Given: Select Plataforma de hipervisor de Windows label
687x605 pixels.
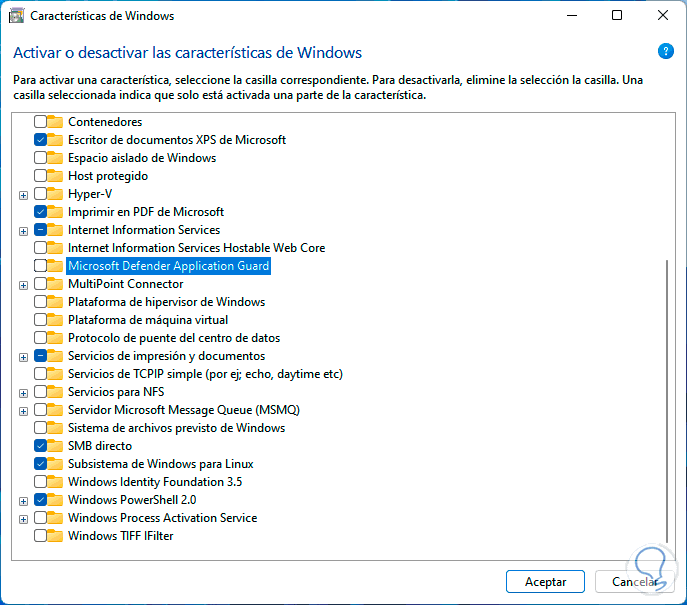Looking at the screenshot, I should click(x=166, y=301).
